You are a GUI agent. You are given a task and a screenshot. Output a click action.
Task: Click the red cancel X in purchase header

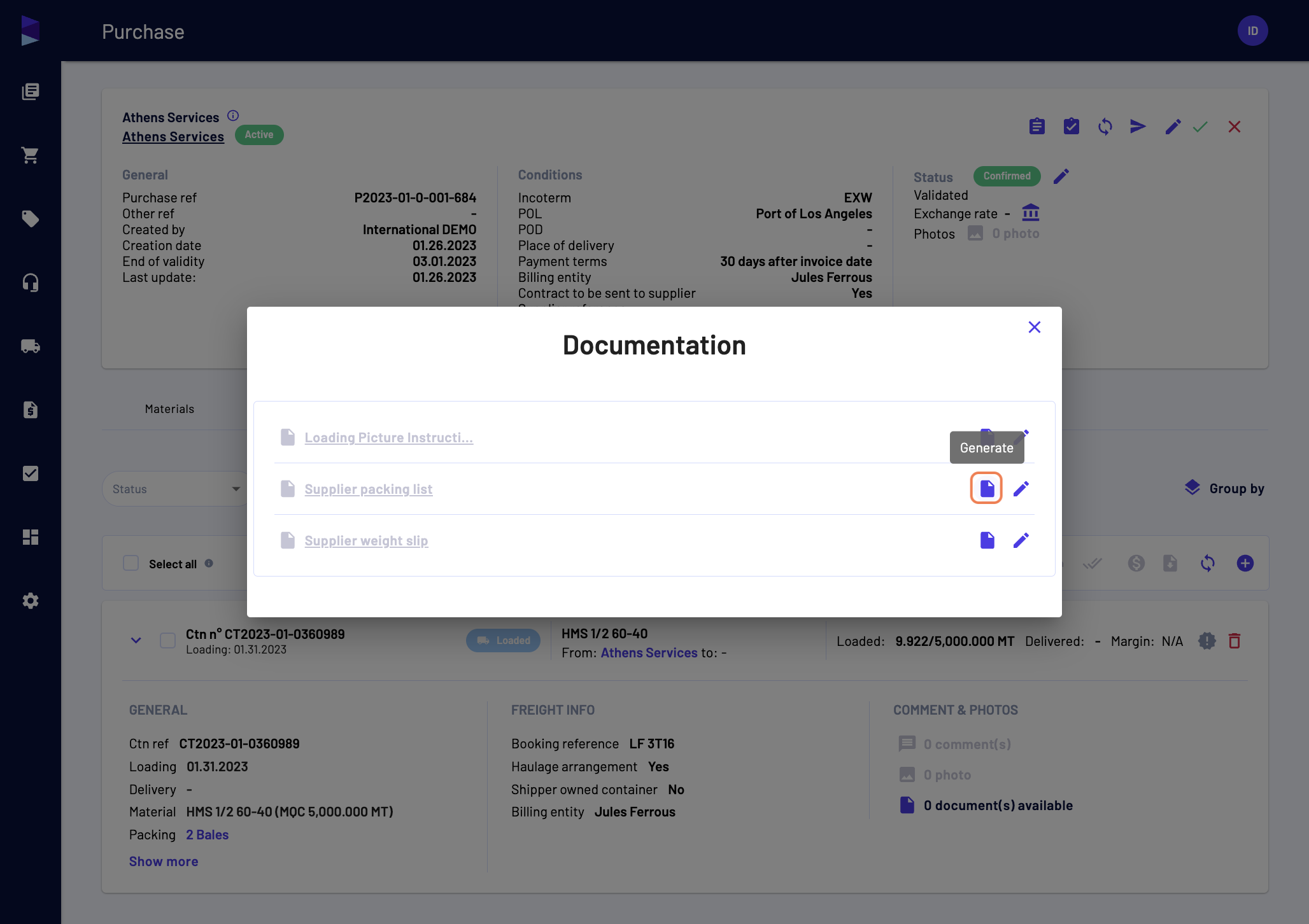tap(1234, 126)
